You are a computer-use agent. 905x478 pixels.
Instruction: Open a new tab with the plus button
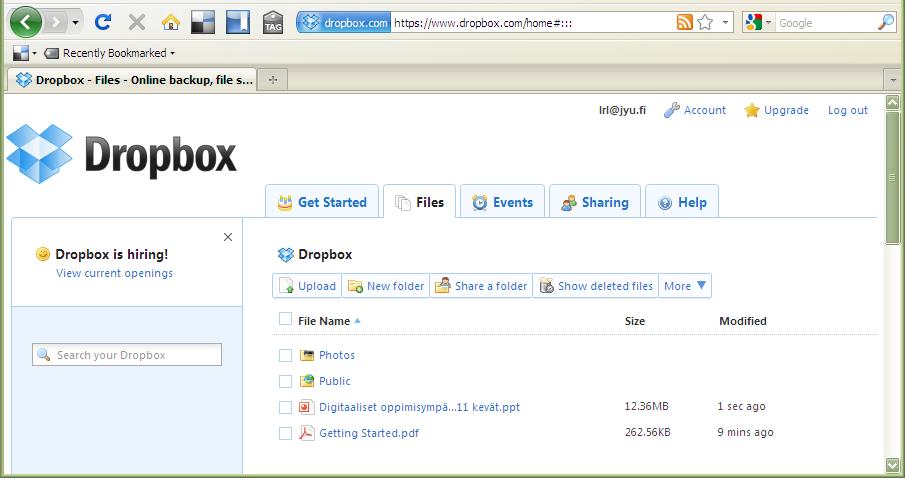(272, 80)
